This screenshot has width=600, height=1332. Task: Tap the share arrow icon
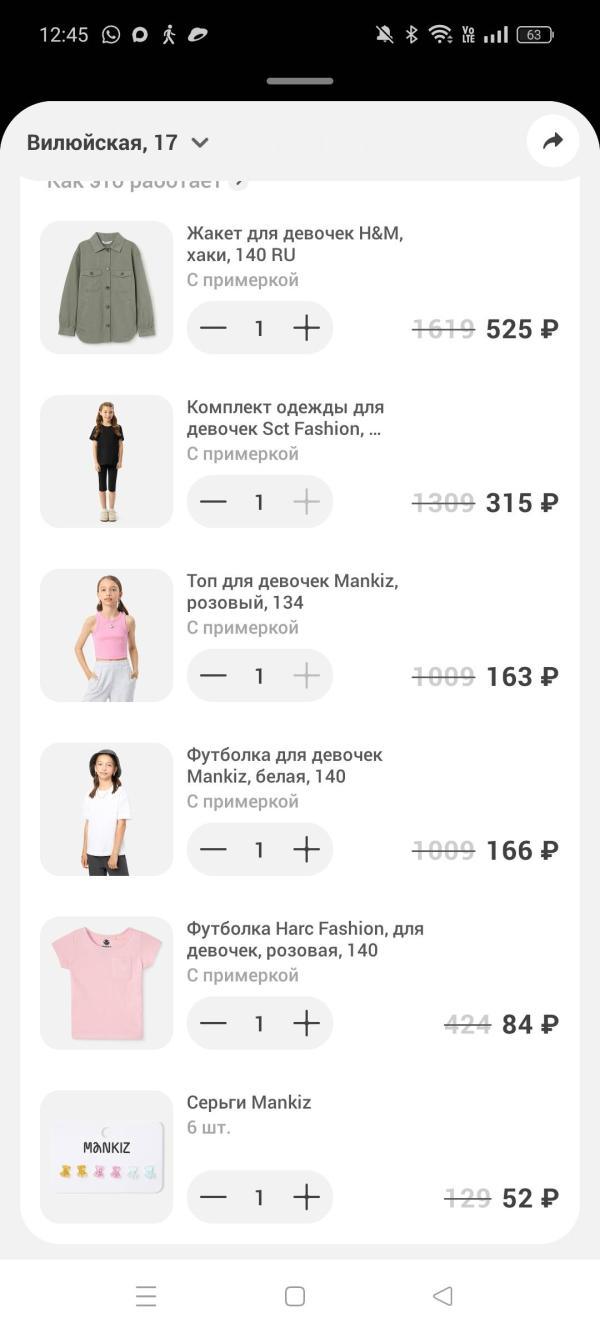pyautogui.click(x=553, y=142)
